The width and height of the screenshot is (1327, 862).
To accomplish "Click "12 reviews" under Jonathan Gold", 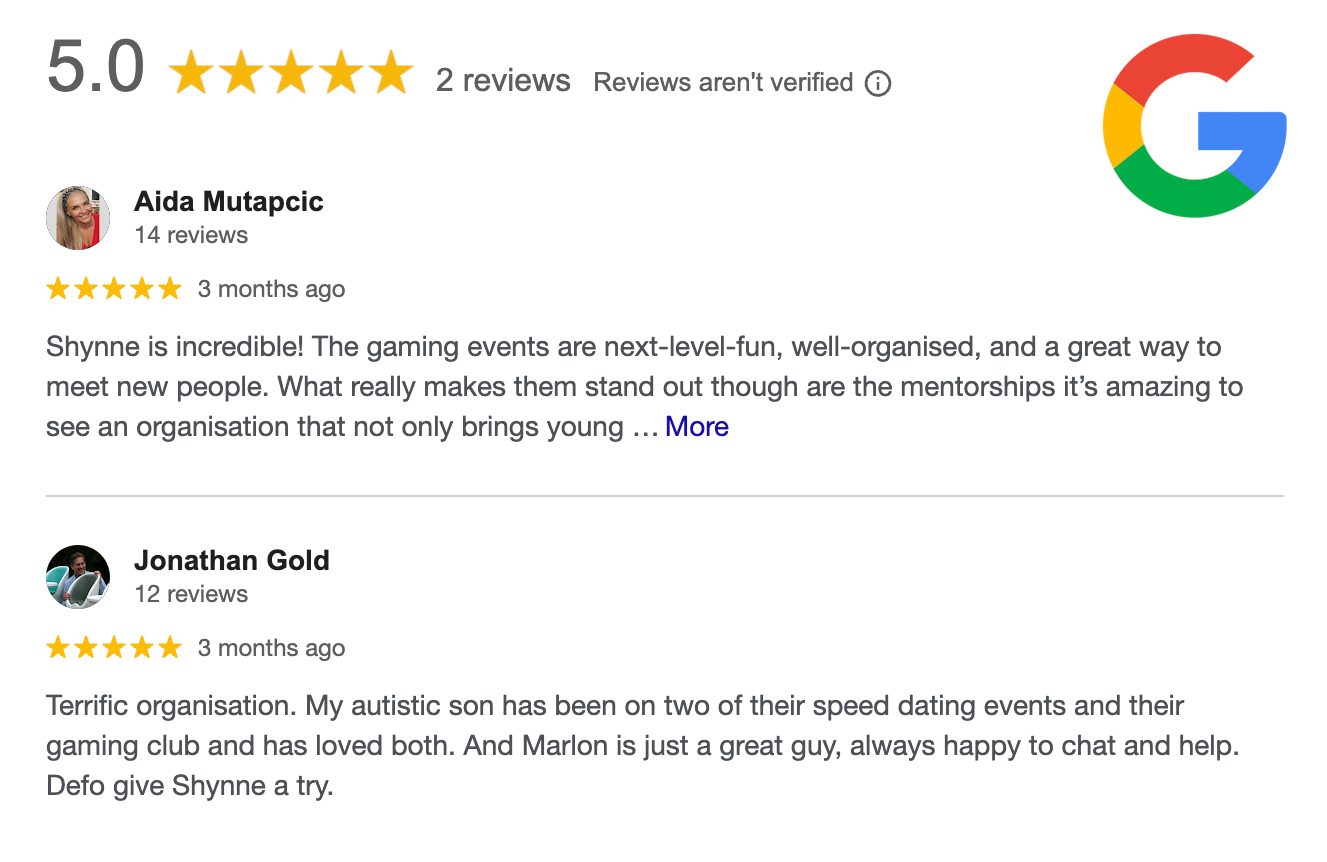I will tap(191, 594).
